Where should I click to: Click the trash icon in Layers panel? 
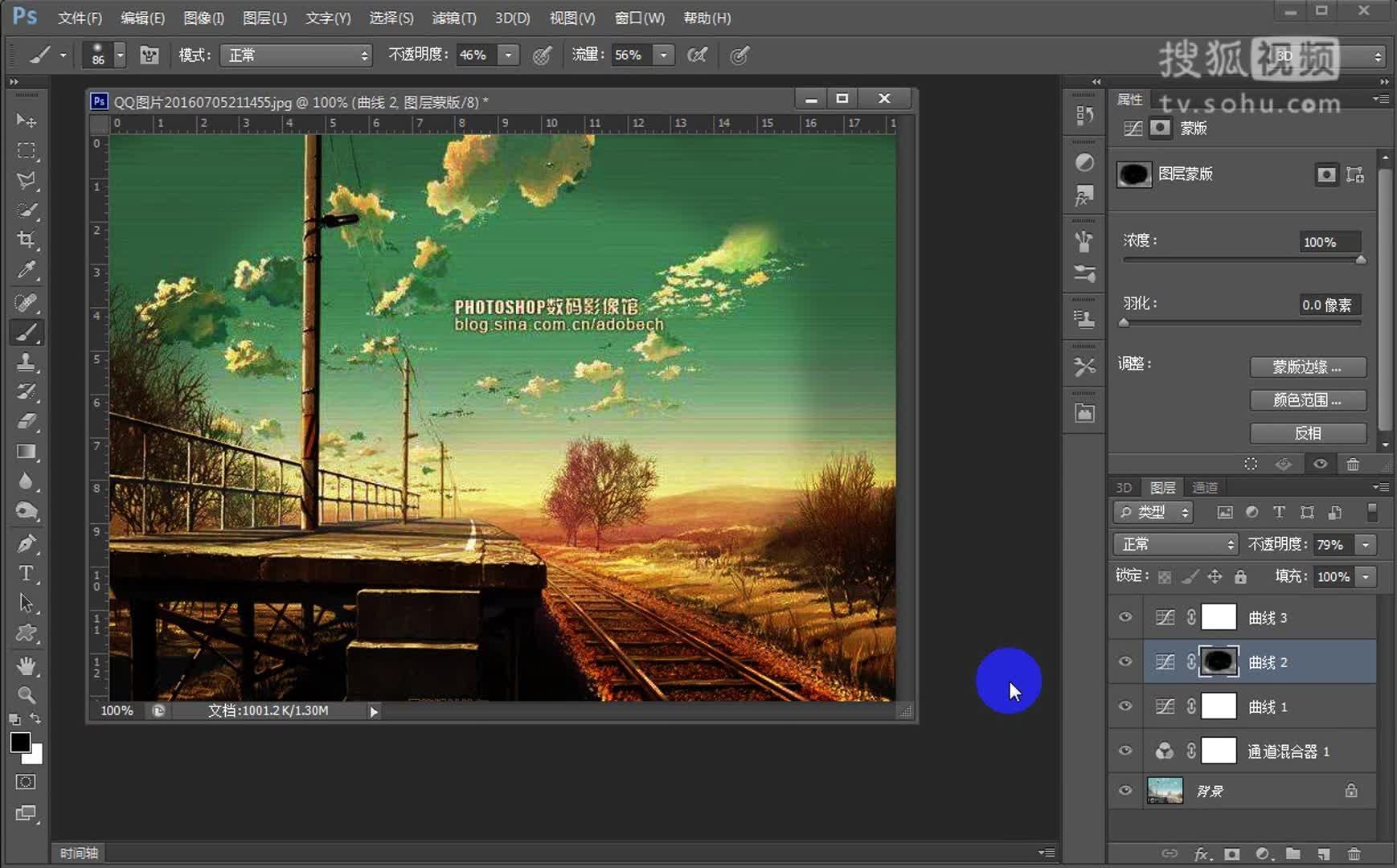pos(1354,854)
